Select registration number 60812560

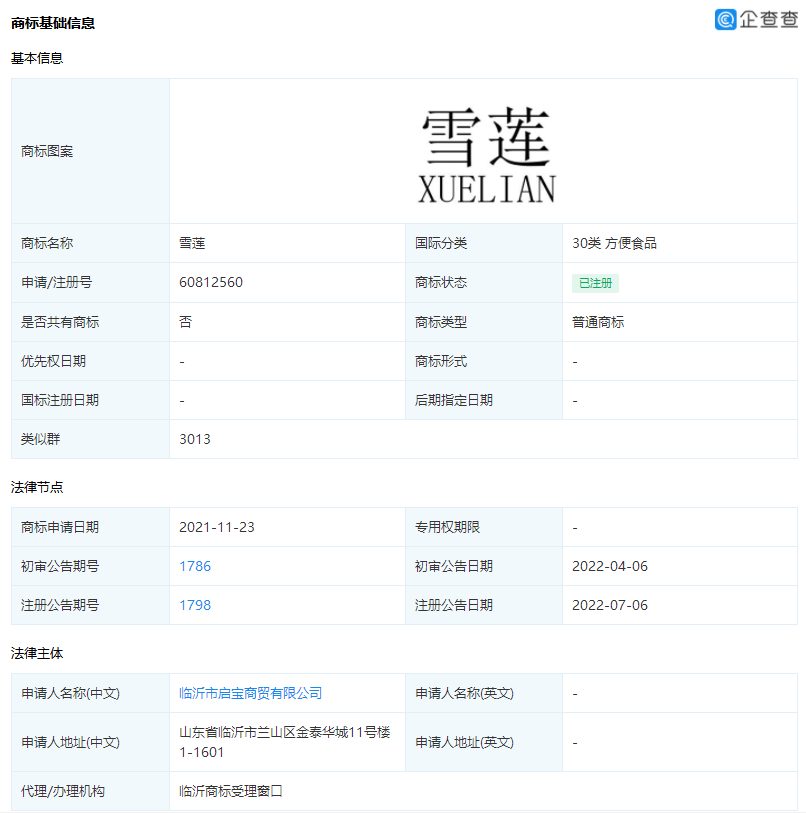pos(211,282)
